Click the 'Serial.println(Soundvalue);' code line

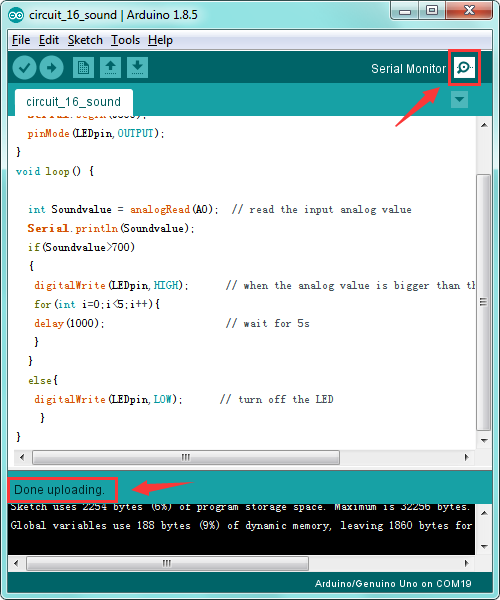[111, 228]
